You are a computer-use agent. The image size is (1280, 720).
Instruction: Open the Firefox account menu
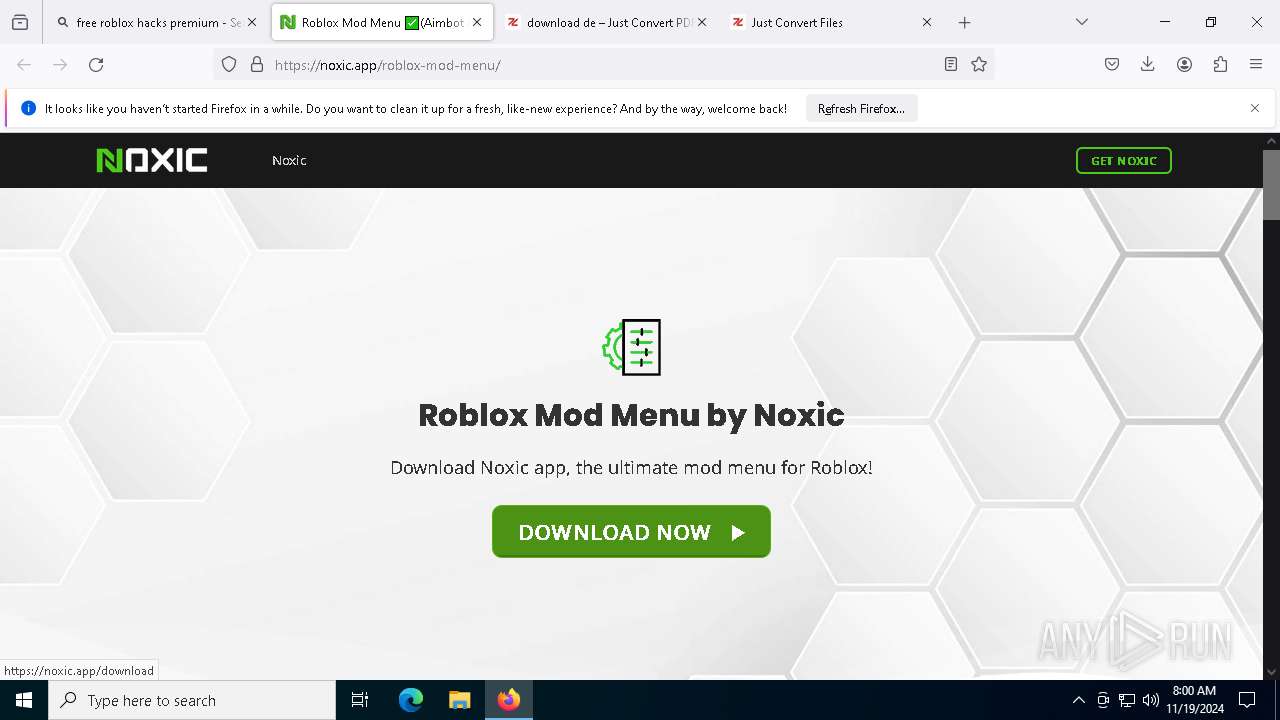[1184, 64]
